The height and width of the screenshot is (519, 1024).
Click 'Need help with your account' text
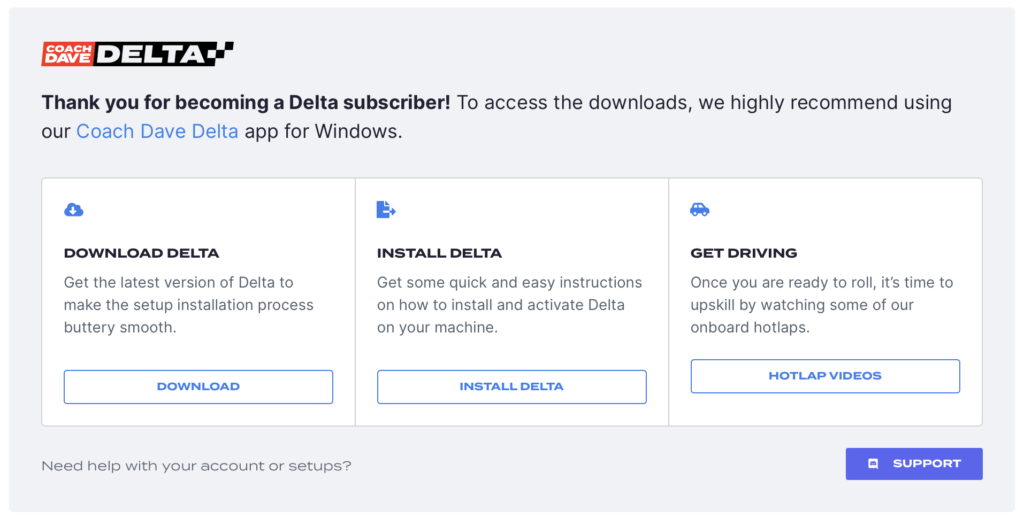pyautogui.click(x=196, y=466)
